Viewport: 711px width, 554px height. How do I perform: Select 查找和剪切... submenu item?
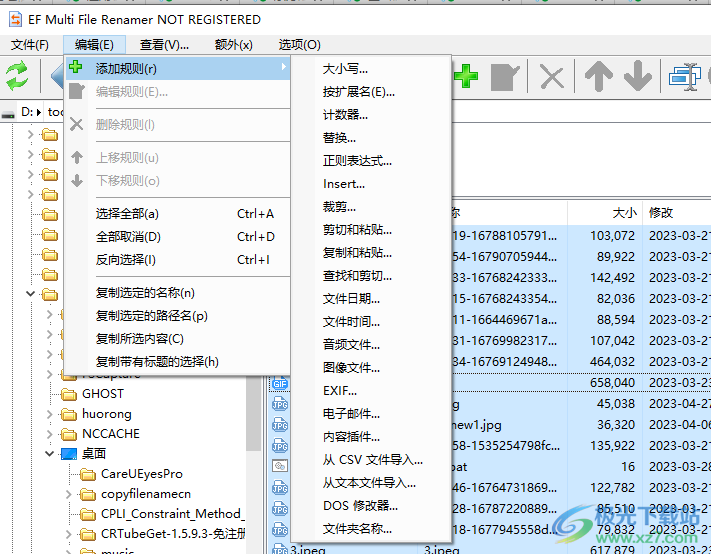(x=371, y=276)
